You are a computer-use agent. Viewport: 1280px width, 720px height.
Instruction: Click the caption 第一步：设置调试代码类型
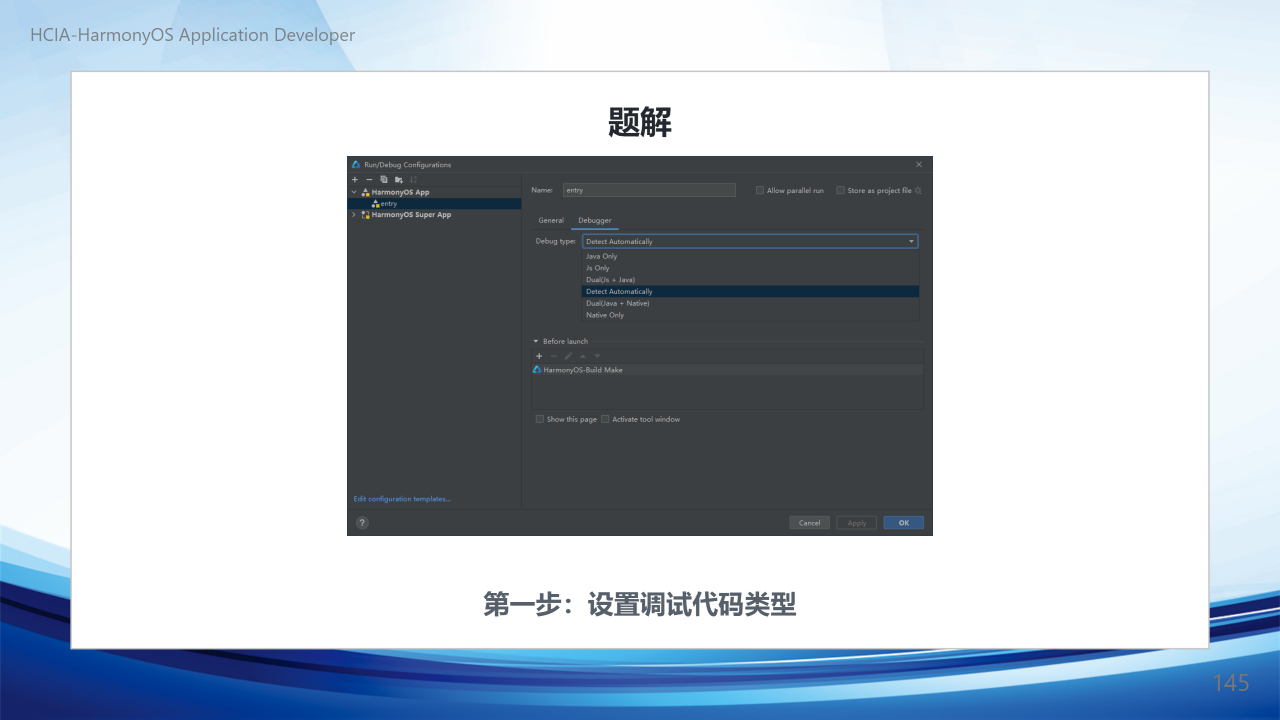click(640, 604)
